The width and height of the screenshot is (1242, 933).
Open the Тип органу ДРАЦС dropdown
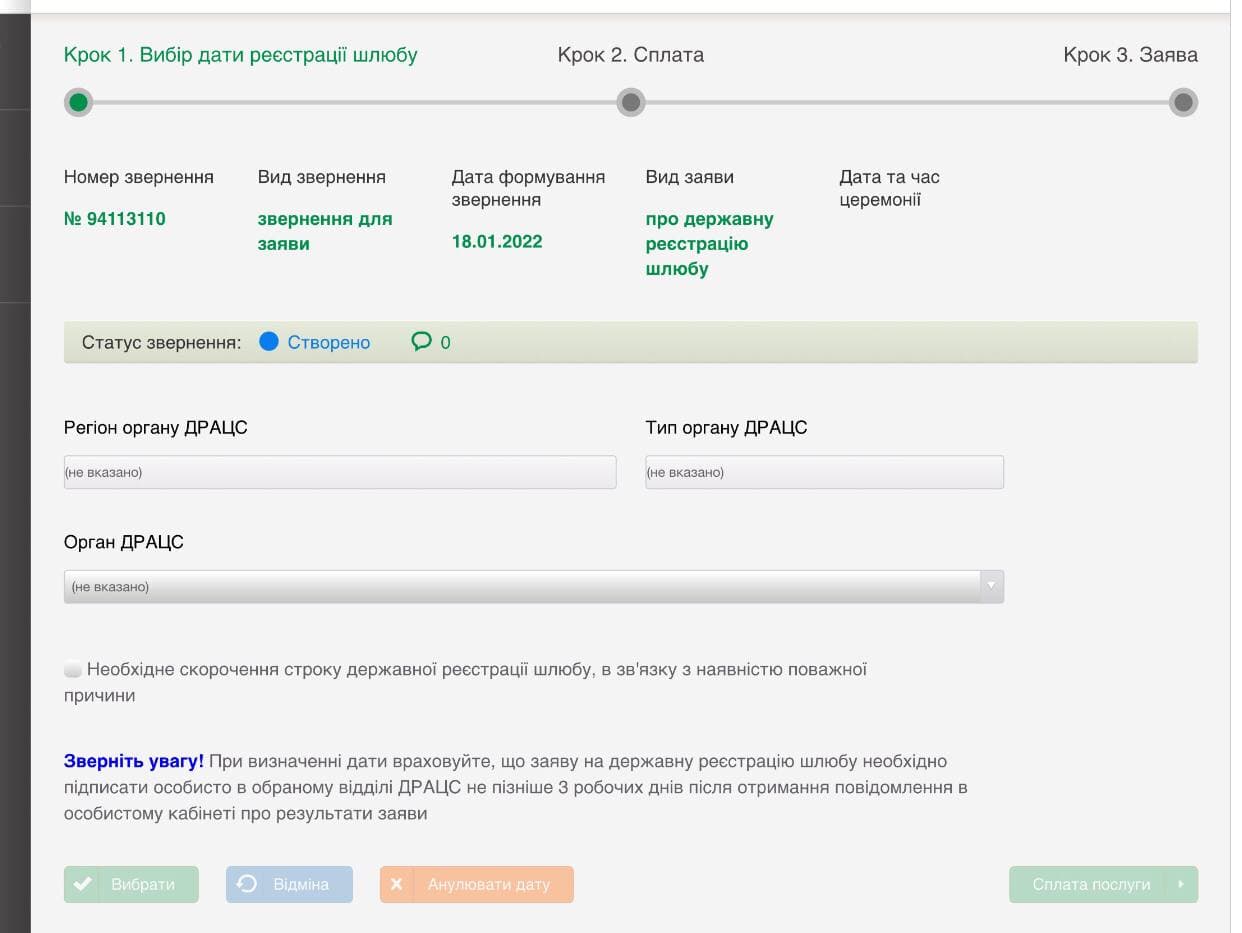[x=824, y=472]
